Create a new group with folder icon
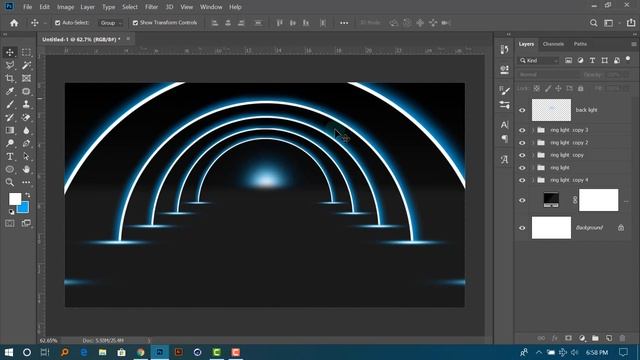 pos(595,338)
